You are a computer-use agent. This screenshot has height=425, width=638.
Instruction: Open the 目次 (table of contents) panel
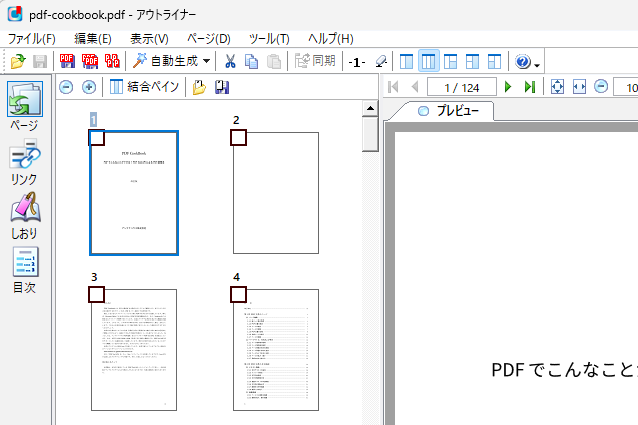(x=24, y=270)
